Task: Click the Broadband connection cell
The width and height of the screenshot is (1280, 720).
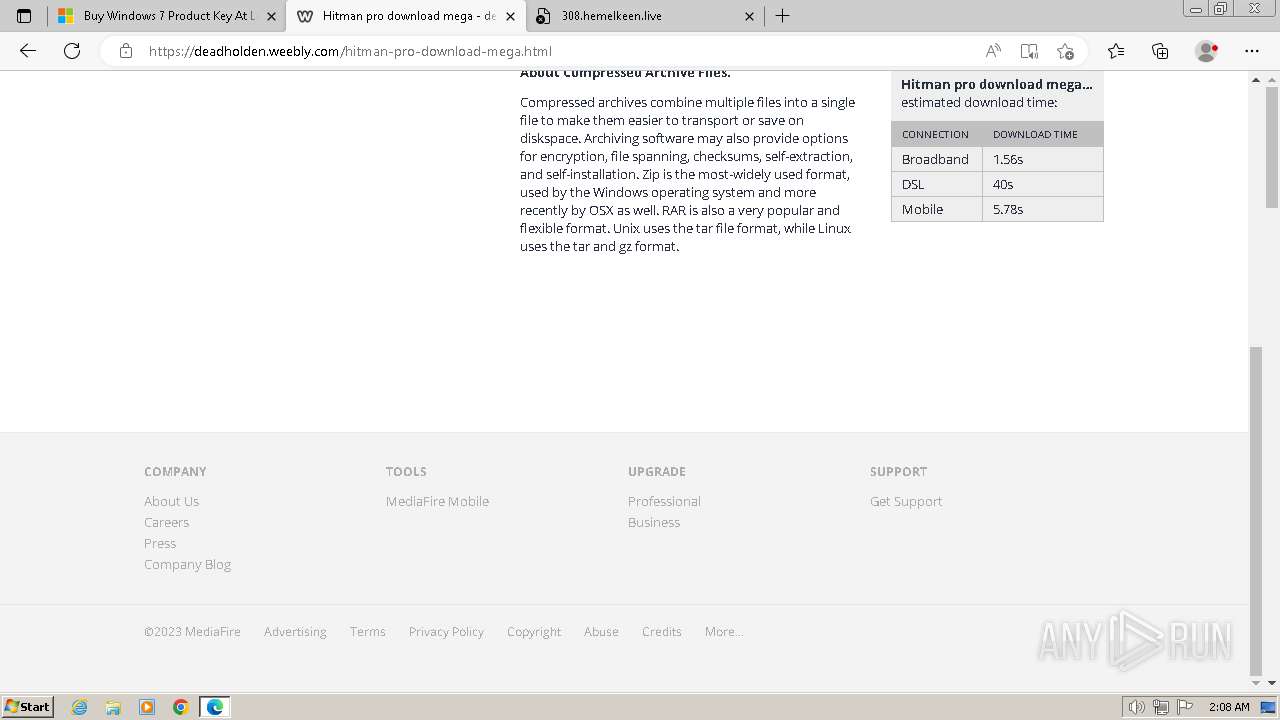Action: 937,159
